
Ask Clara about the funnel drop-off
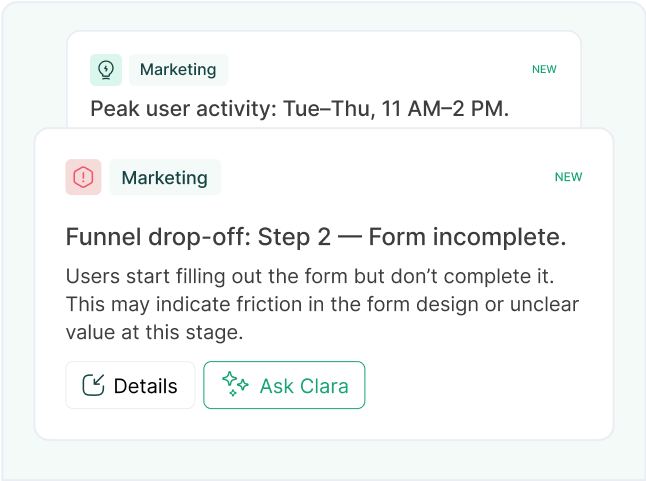click(x=284, y=385)
